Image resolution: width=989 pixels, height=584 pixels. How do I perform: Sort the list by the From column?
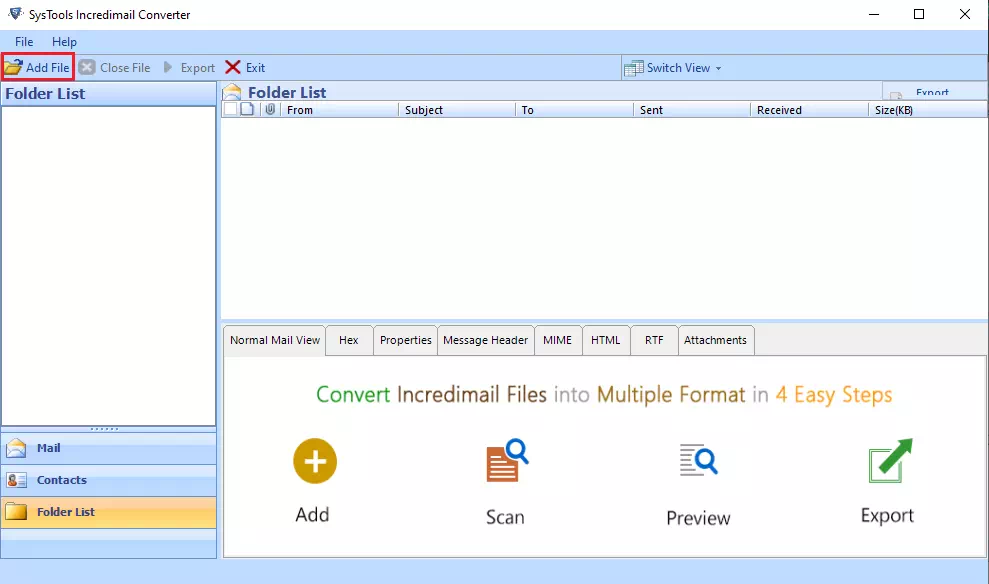pos(339,110)
